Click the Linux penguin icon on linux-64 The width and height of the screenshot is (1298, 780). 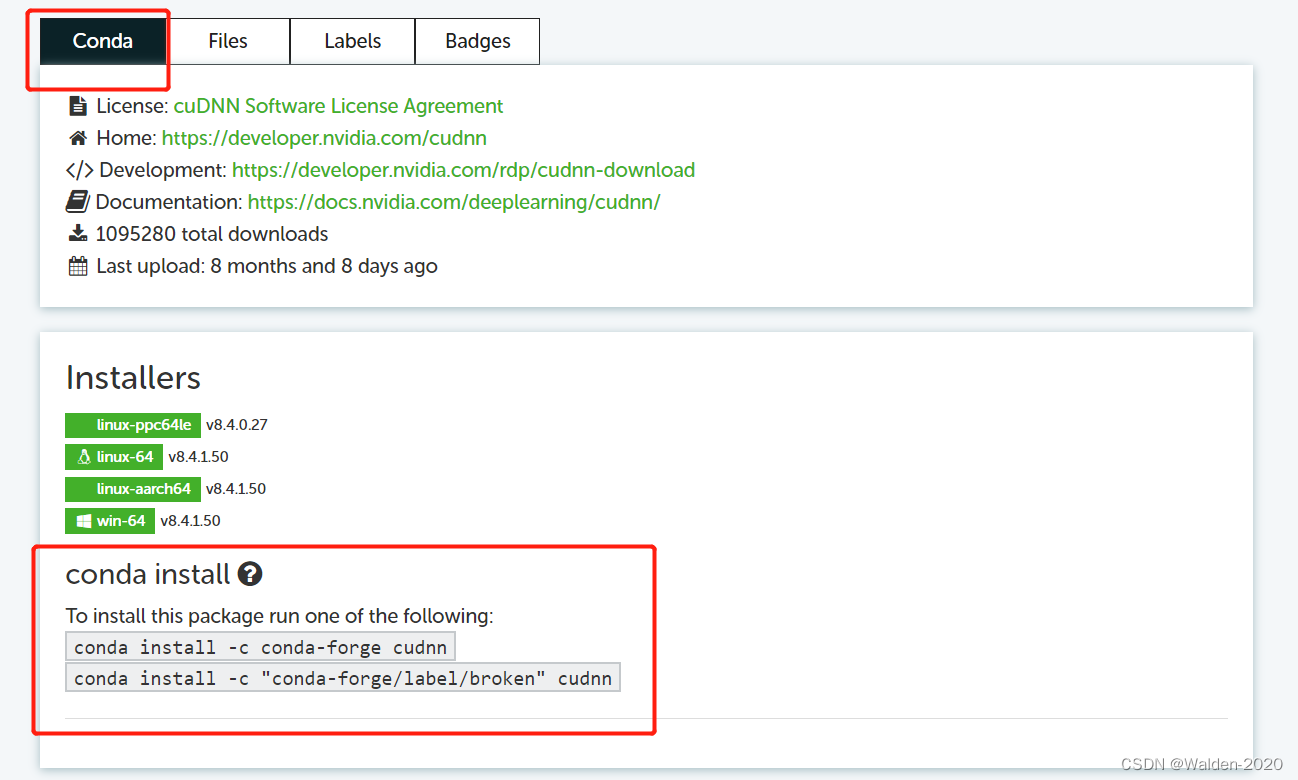[x=84, y=457]
